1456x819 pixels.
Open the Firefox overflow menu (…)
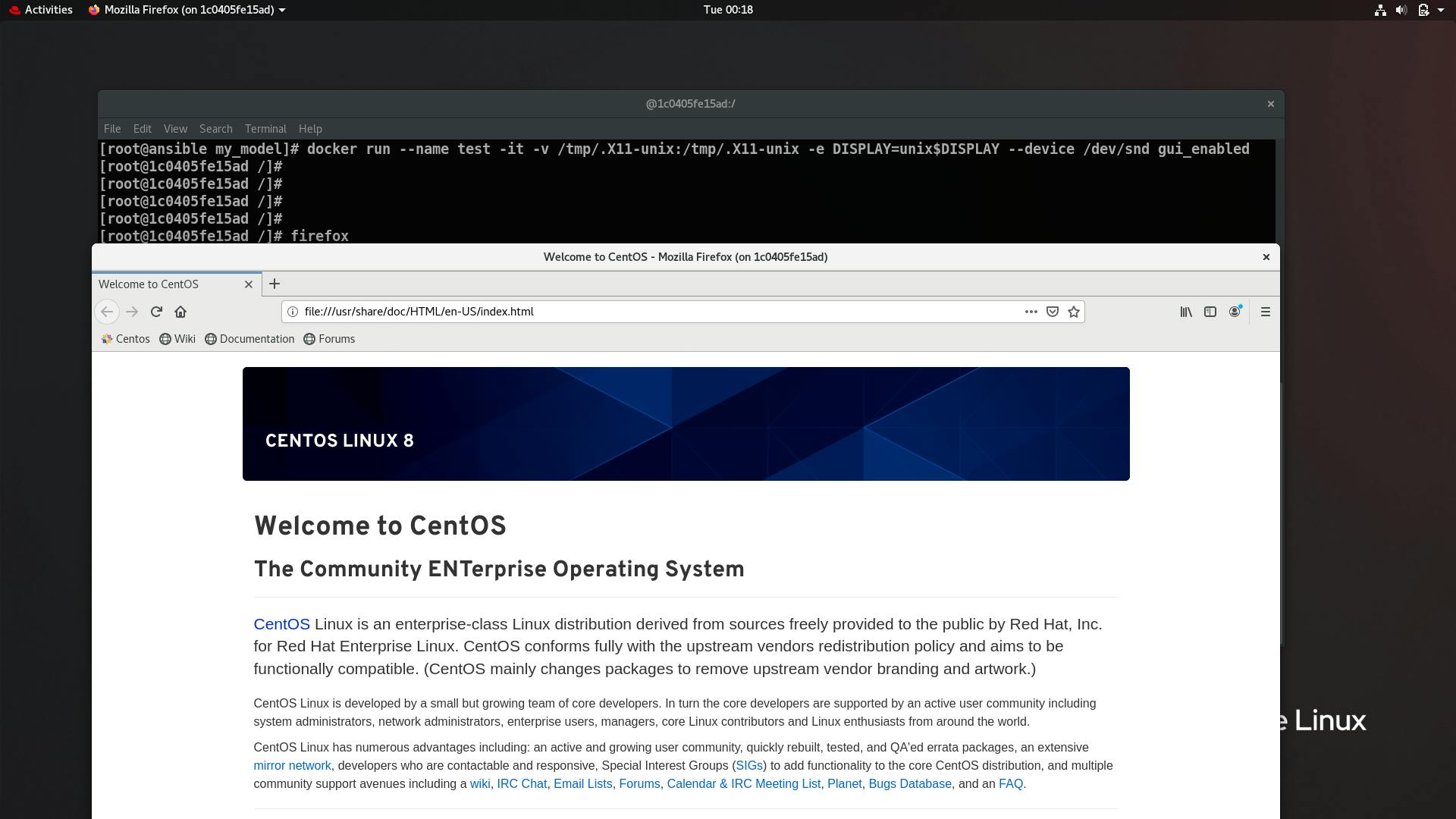pyautogui.click(x=1031, y=311)
